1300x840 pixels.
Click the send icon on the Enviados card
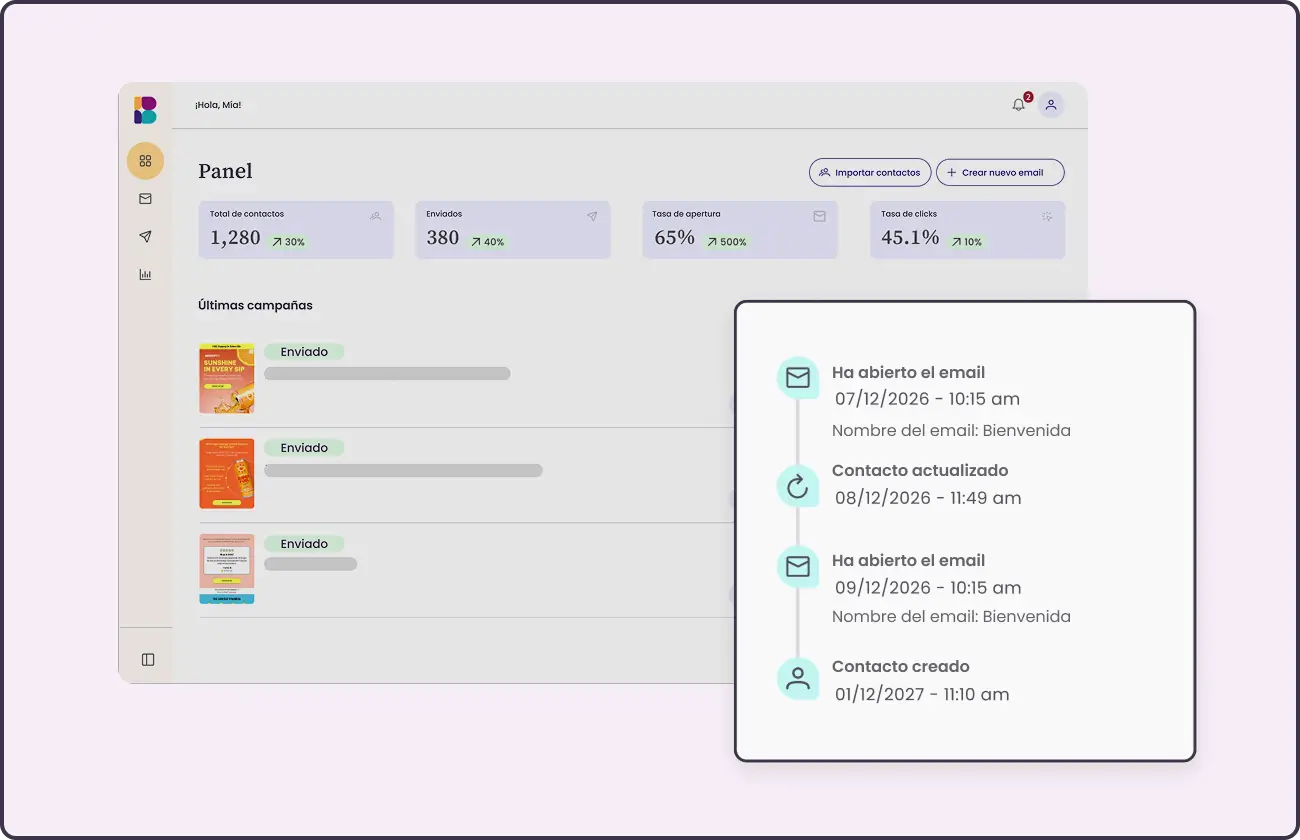pos(592,216)
